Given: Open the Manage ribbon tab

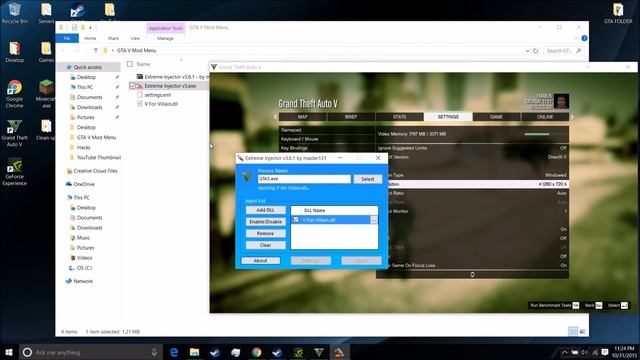Looking at the screenshot, I should [165, 38].
